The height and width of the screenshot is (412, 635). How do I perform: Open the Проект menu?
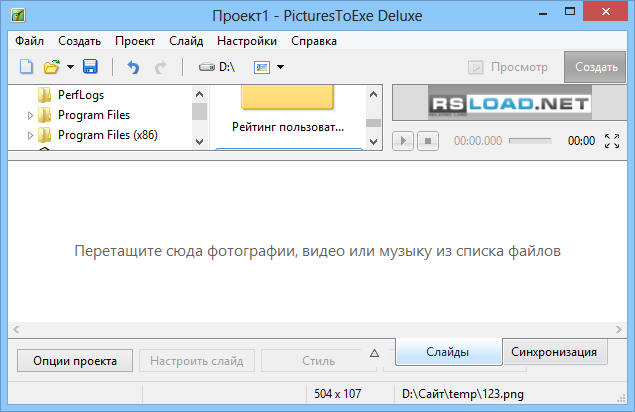pos(135,41)
